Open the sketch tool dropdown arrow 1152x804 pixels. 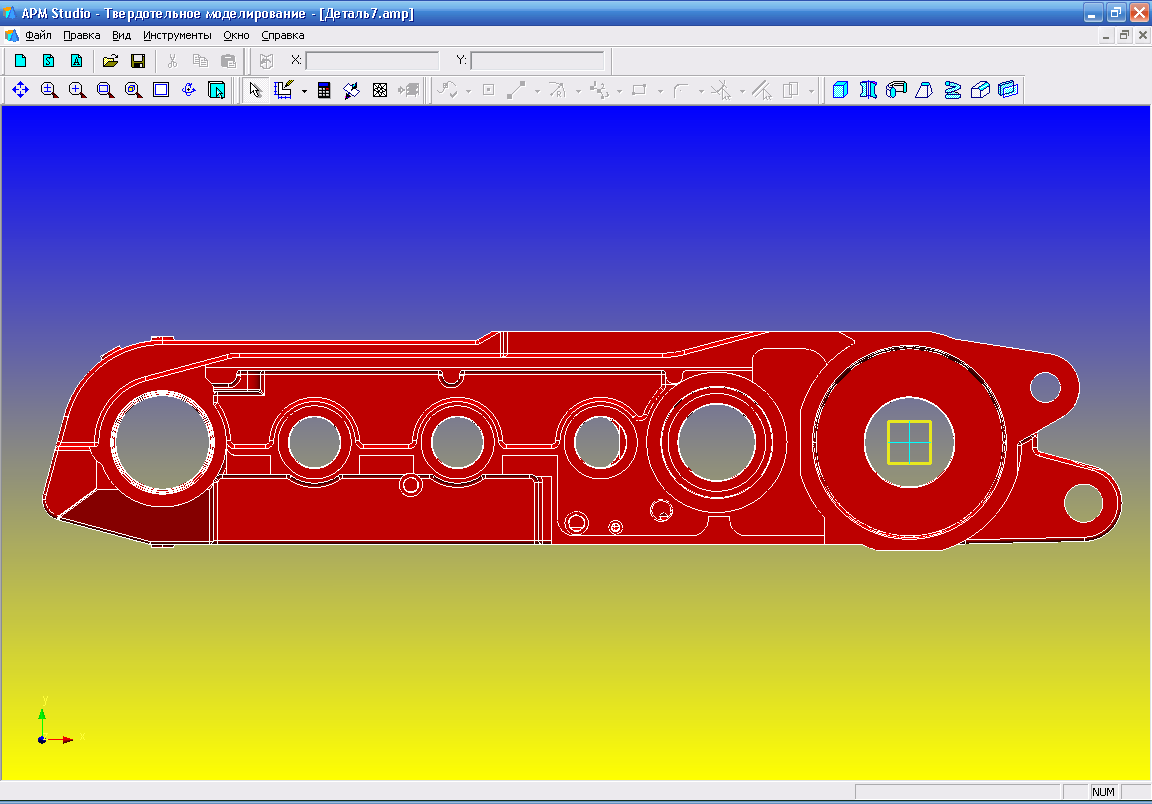point(304,91)
